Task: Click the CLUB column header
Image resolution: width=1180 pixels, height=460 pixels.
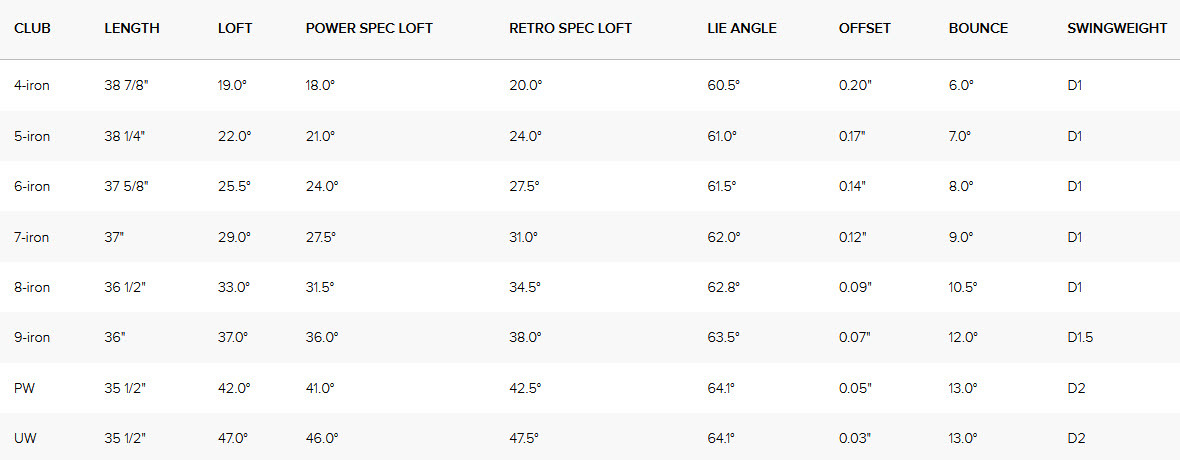Action: point(32,28)
